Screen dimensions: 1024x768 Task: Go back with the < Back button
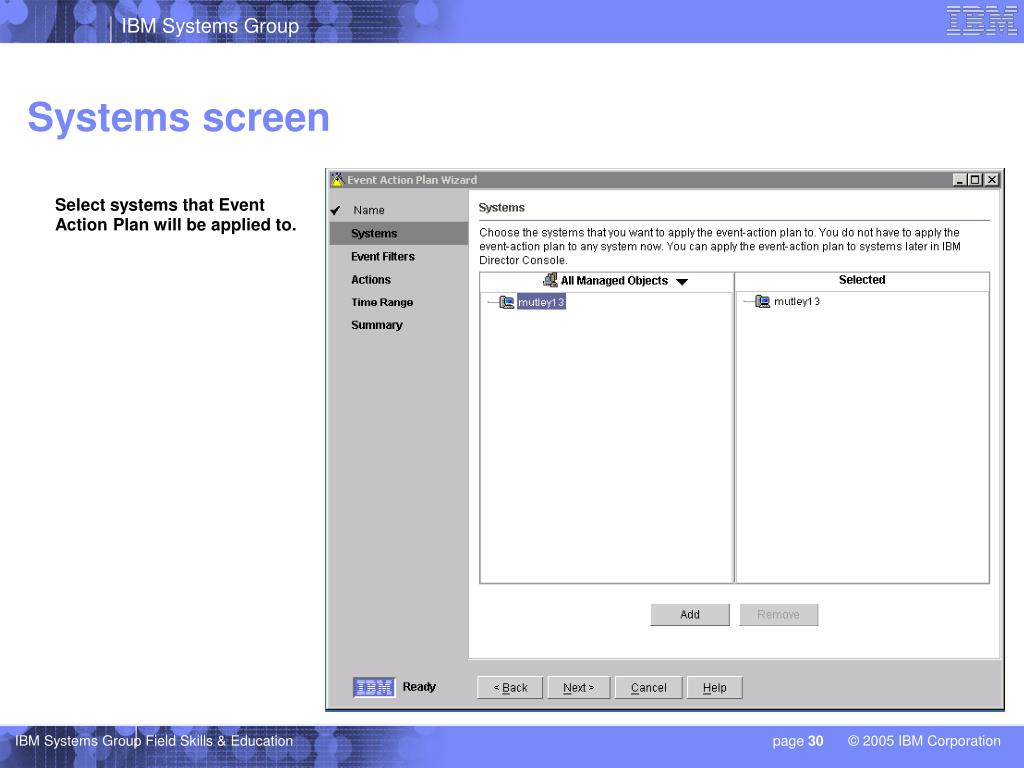tap(510, 688)
